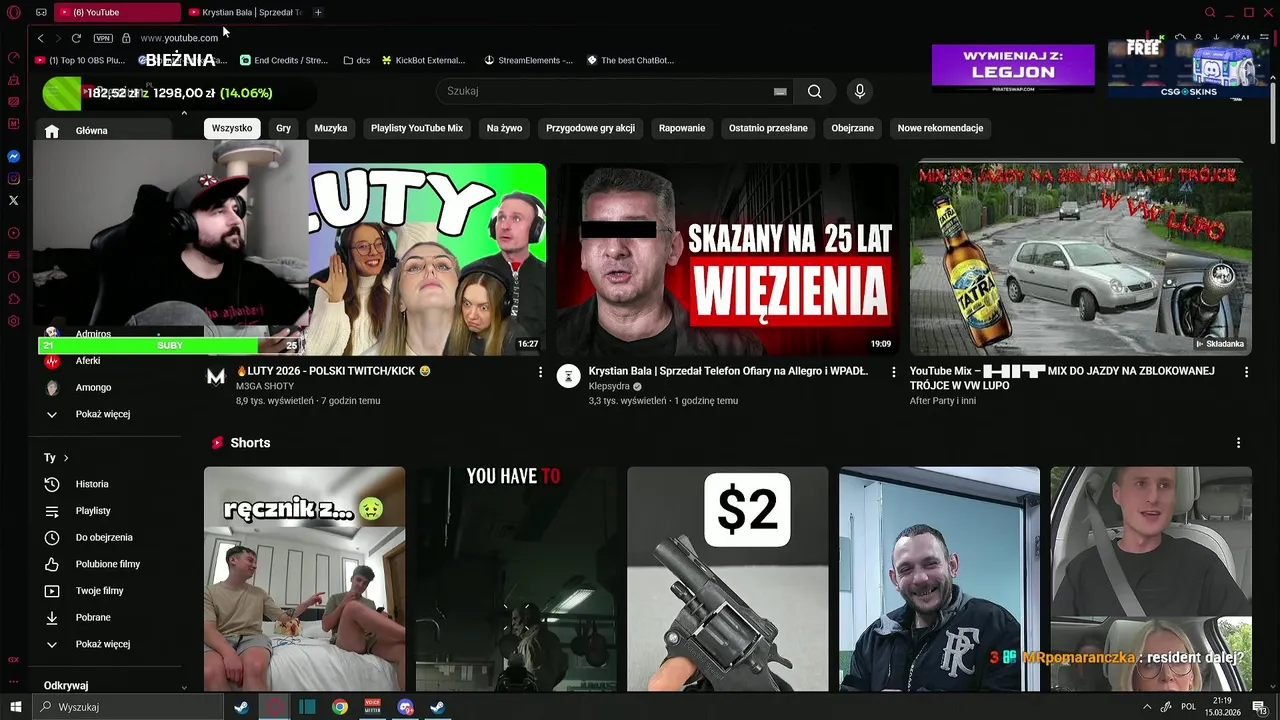Select the Na żywo filter chip
Viewport: 1280px width, 720px height.
click(505, 128)
